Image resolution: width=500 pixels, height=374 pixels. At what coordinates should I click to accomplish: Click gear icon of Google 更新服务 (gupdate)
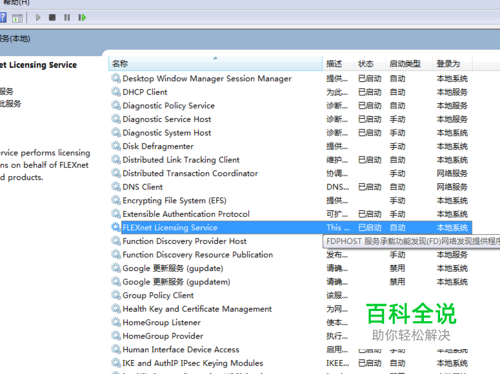click(x=116, y=268)
